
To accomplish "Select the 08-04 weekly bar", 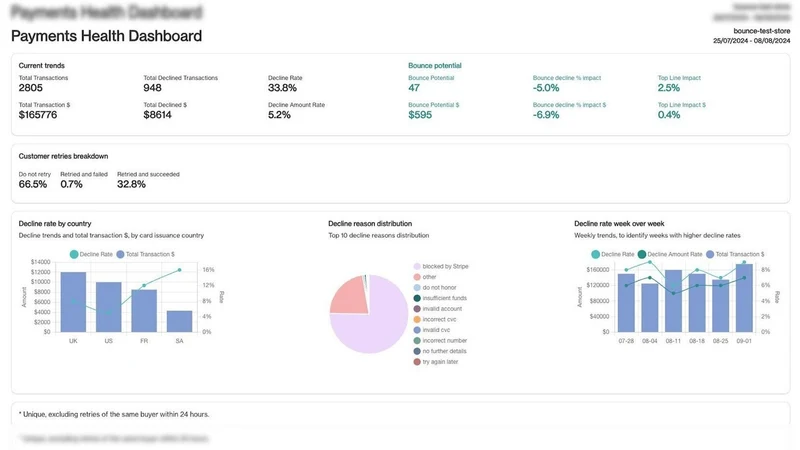I will click(650, 308).
